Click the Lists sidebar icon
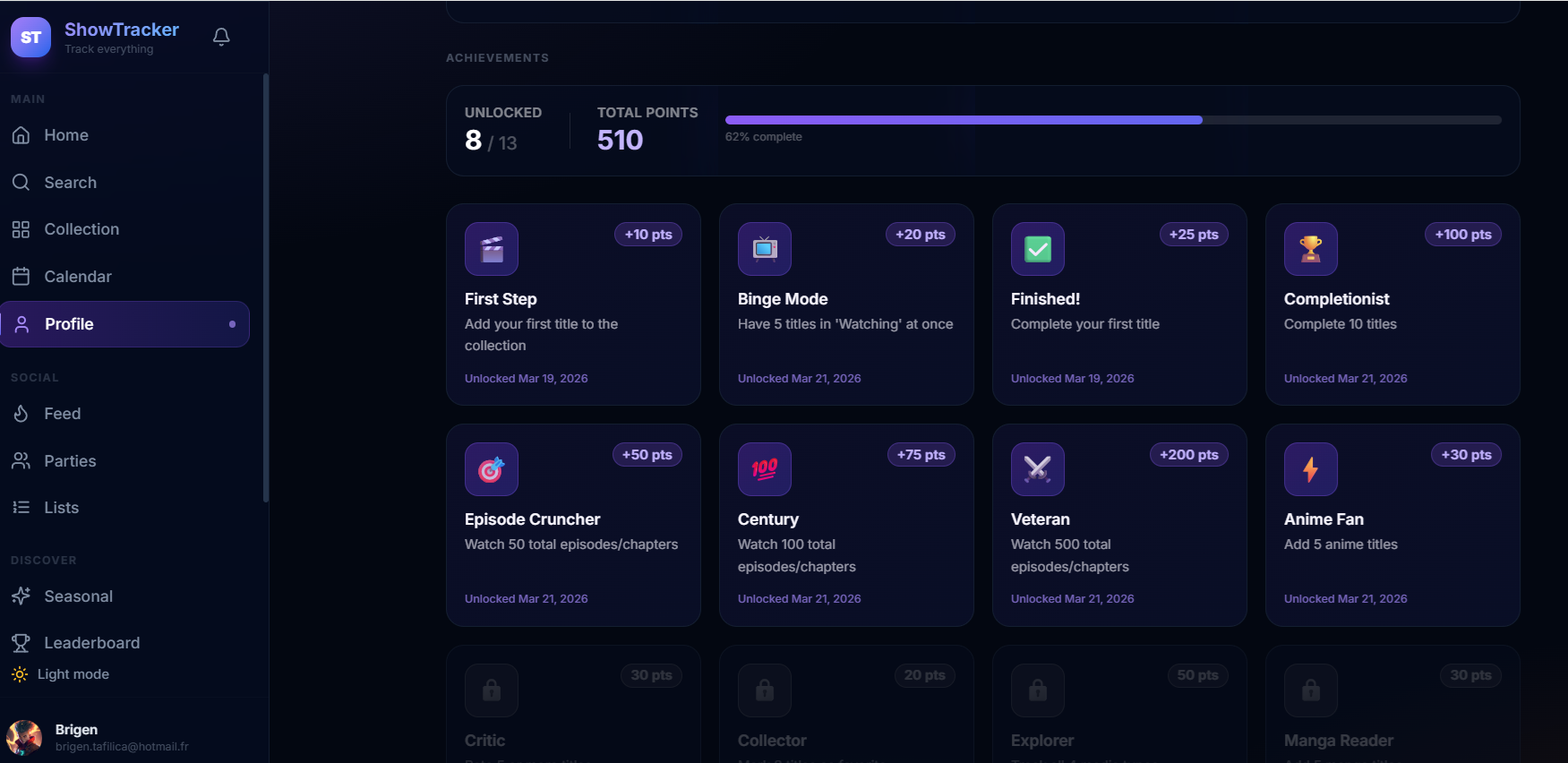 (x=21, y=508)
